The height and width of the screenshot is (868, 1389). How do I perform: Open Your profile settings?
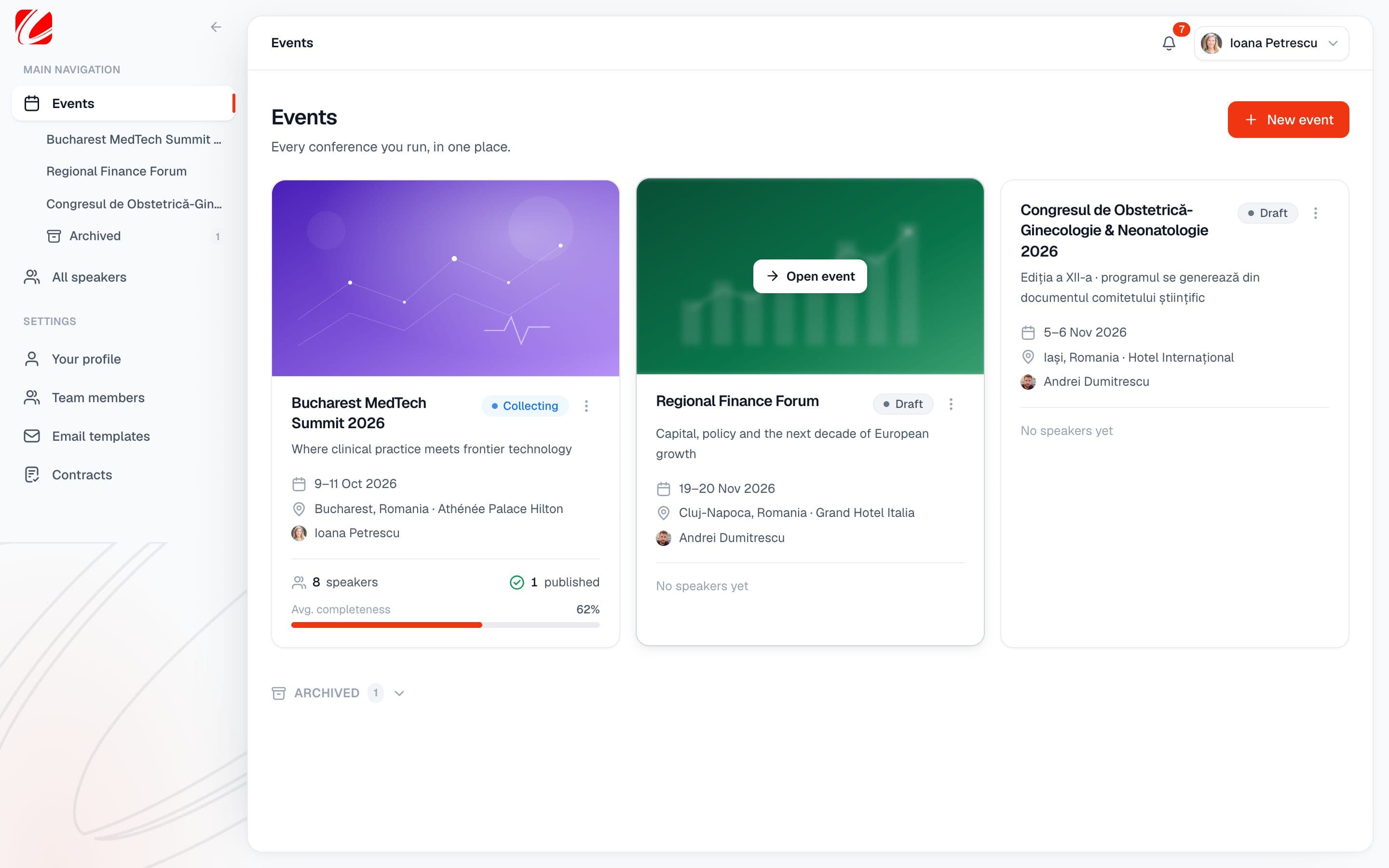86,359
